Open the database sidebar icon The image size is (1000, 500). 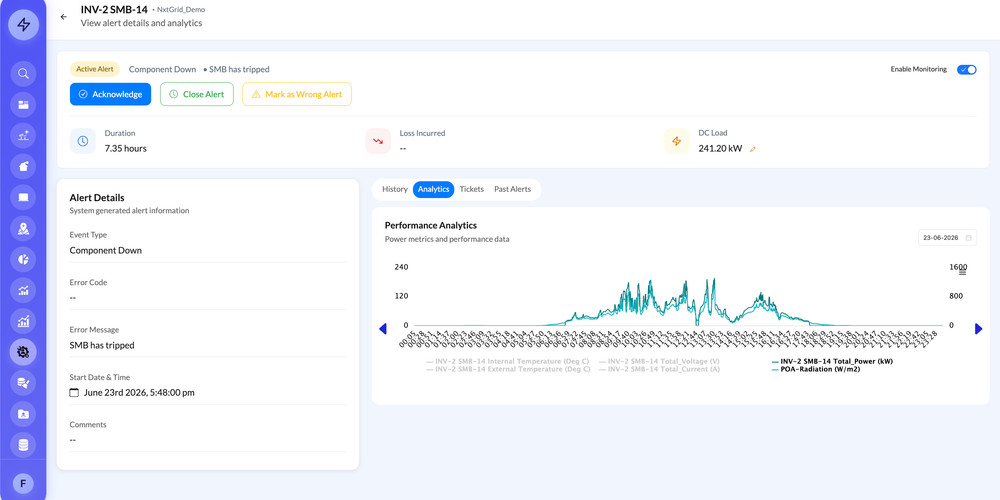[x=23, y=445]
